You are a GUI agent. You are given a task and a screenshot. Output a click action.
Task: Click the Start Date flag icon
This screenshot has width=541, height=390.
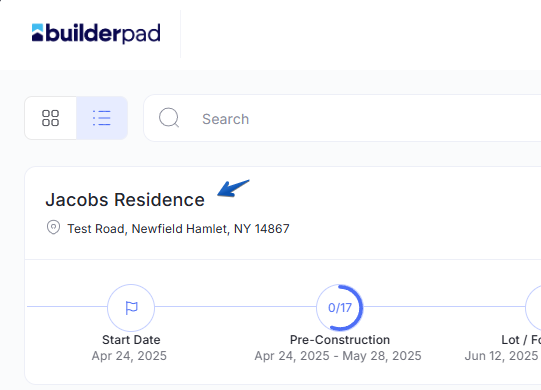(x=131, y=308)
